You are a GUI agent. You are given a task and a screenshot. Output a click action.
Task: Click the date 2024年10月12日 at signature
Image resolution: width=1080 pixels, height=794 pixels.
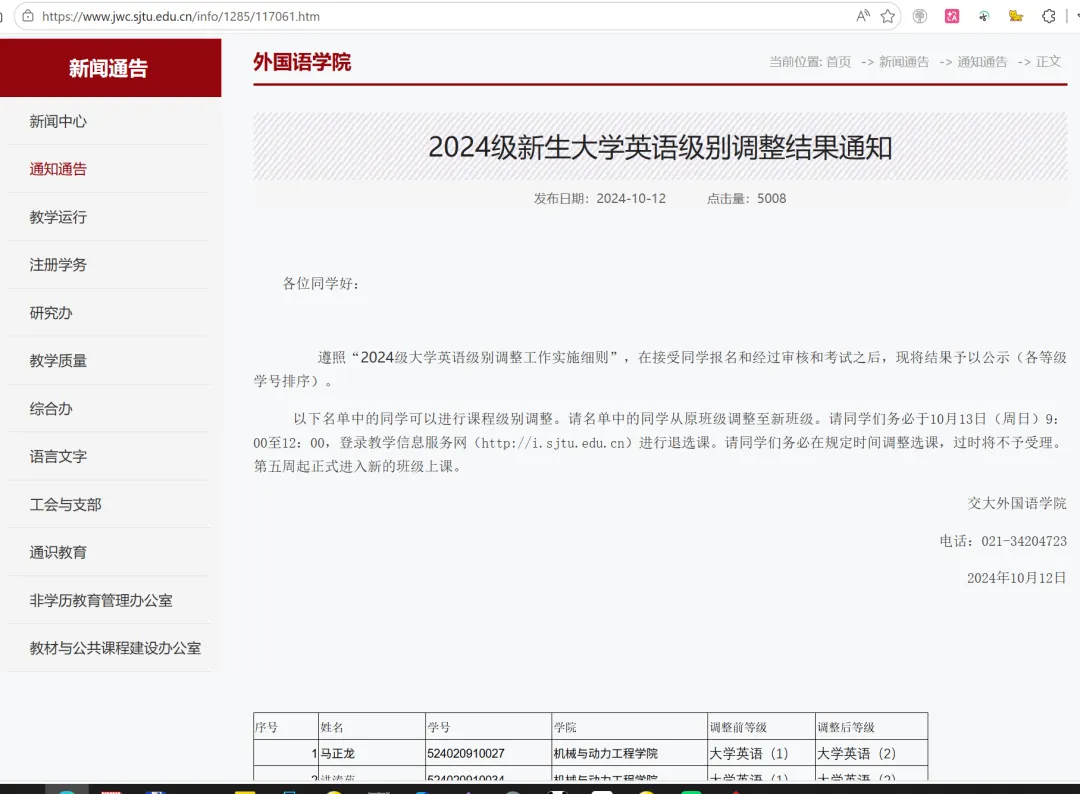pyautogui.click(x=1017, y=578)
